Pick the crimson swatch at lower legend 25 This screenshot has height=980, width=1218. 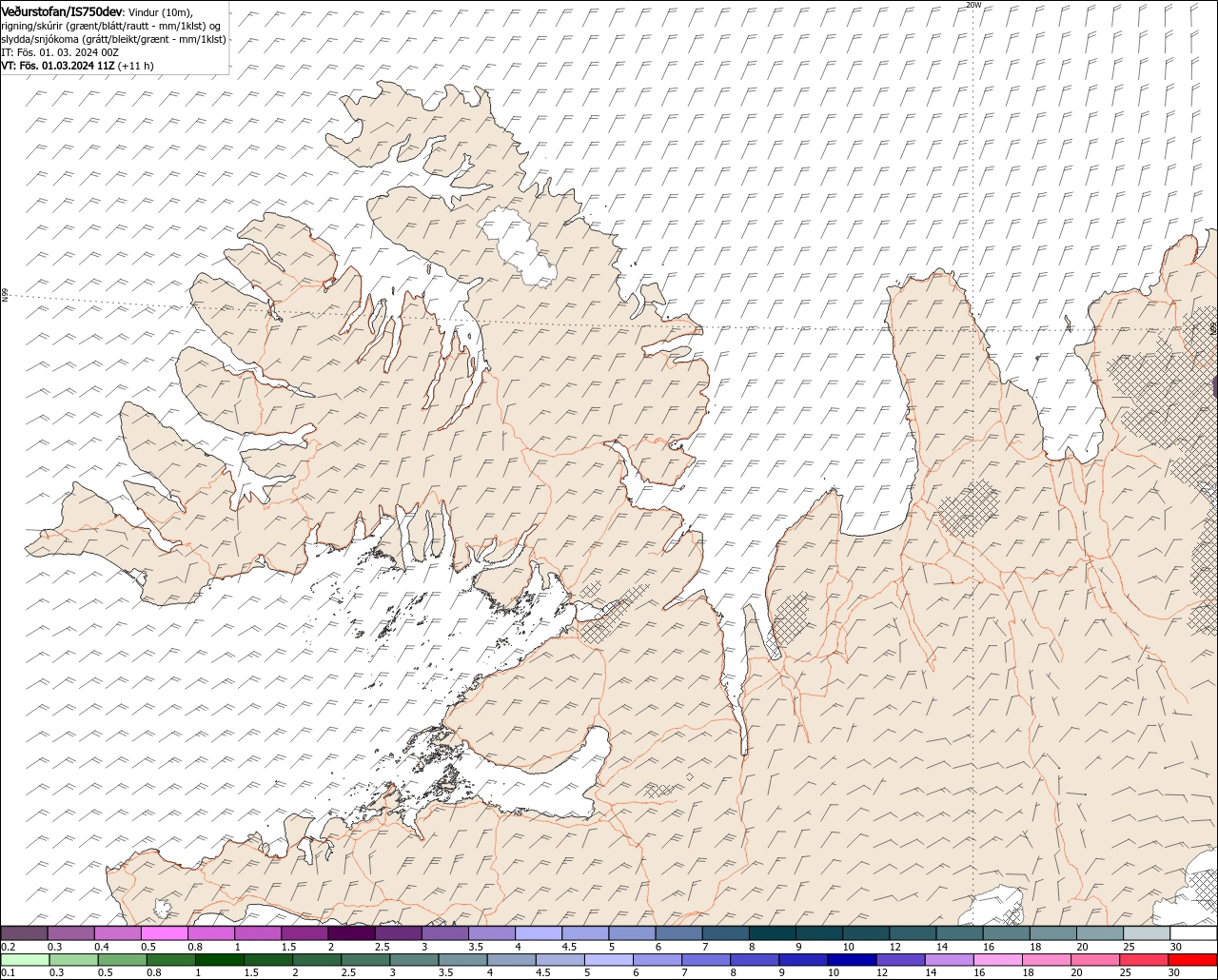(x=1144, y=959)
